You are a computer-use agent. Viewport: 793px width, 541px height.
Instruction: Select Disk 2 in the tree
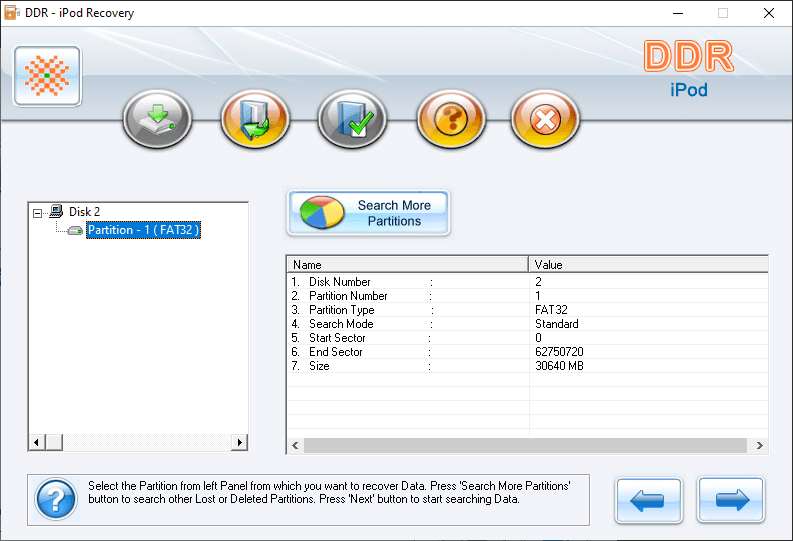pos(84,211)
